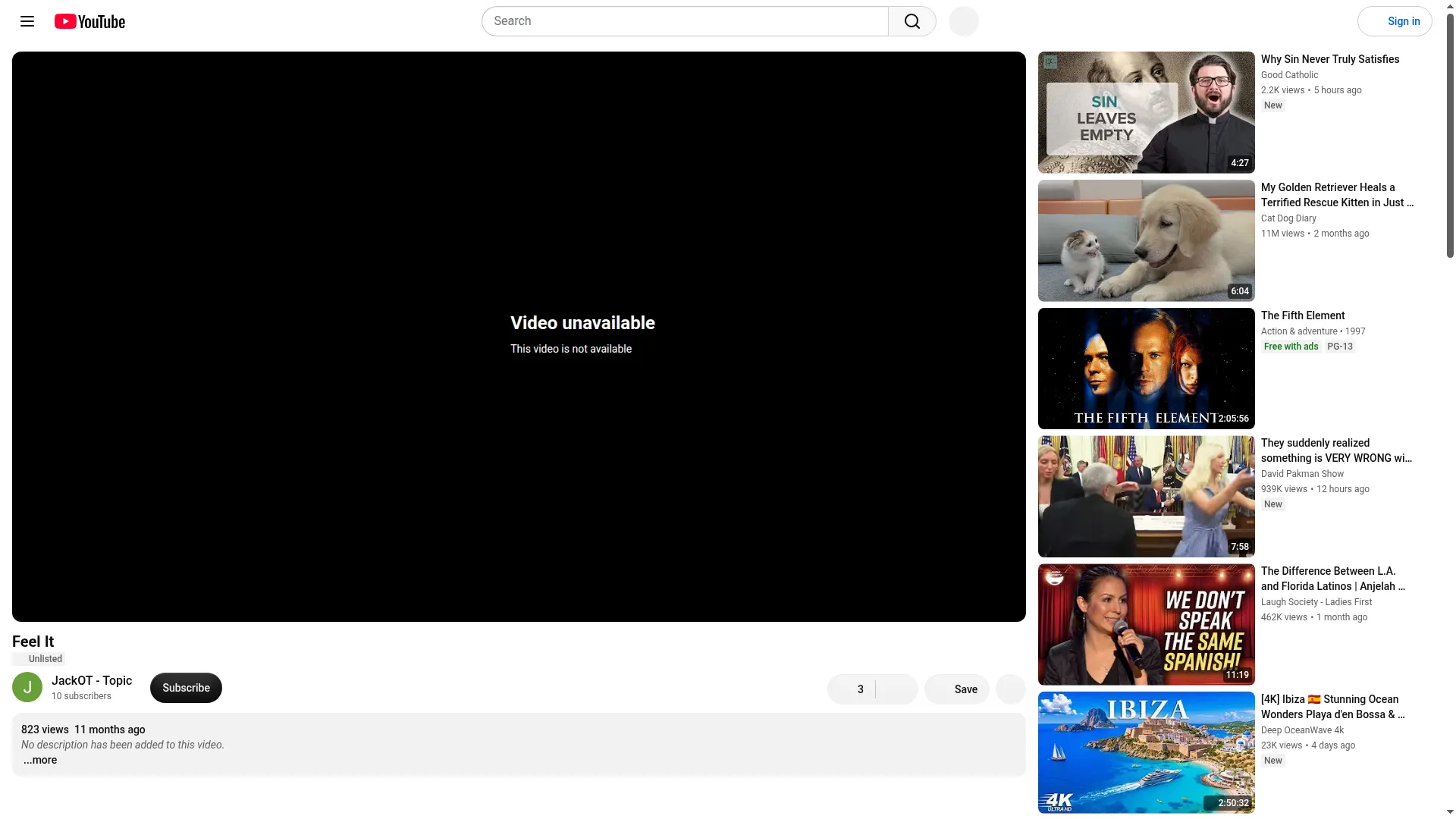Click '2.2K views • 5 hours ago' text

click(1311, 90)
